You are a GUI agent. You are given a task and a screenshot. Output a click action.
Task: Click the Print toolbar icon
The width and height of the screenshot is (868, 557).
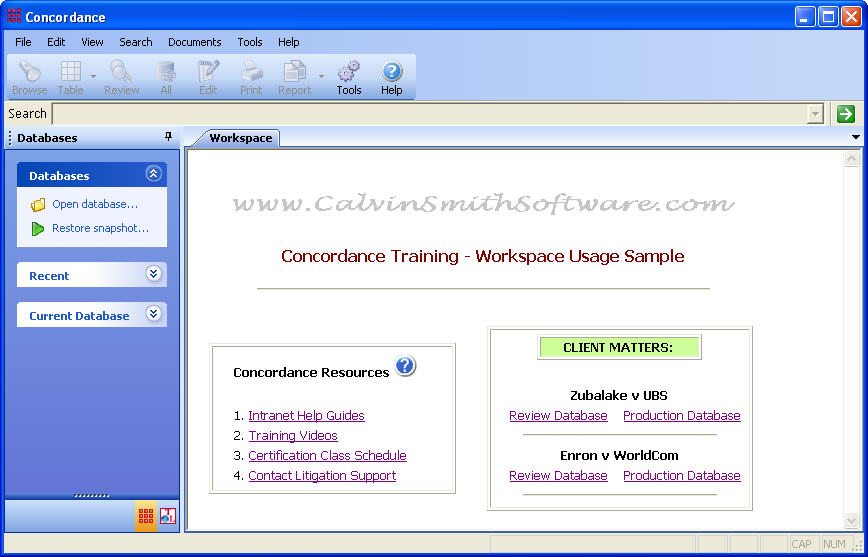tap(251, 77)
